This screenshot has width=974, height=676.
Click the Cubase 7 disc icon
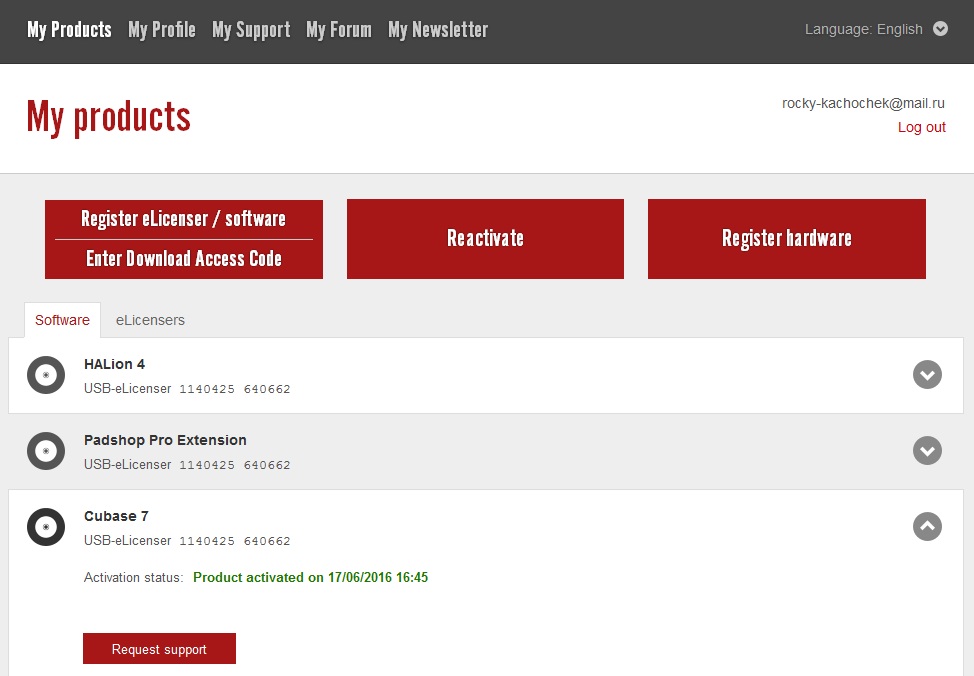pyautogui.click(x=46, y=527)
